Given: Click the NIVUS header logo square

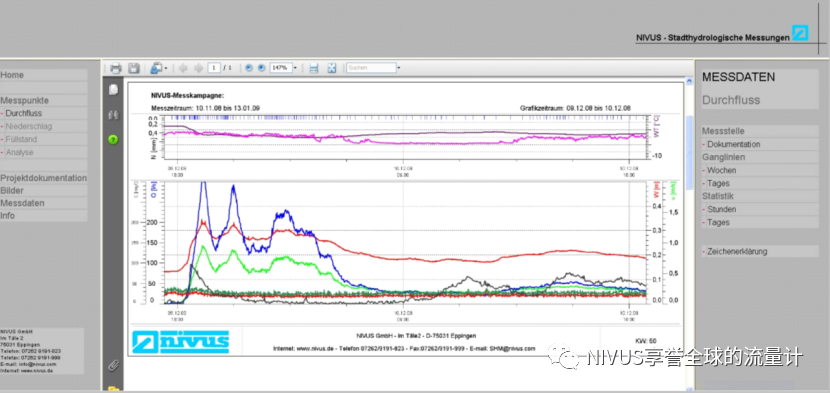Looking at the screenshot, I should (800, 33).
